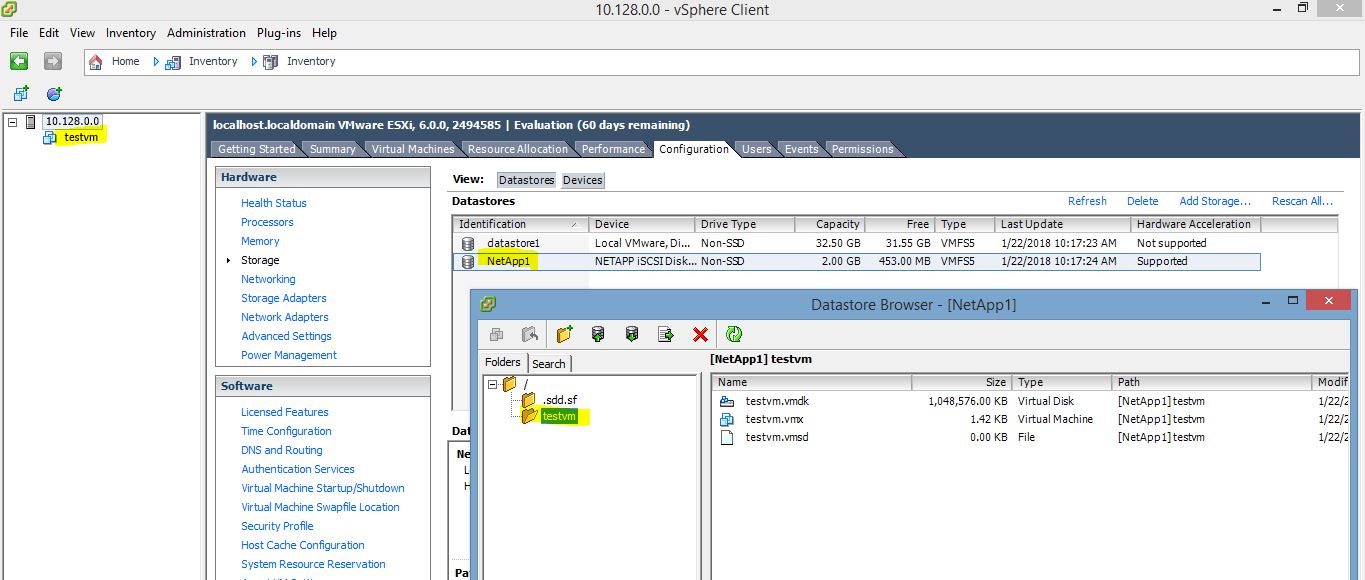
Task: Download a file from the datastore
Action: point(631,334)
